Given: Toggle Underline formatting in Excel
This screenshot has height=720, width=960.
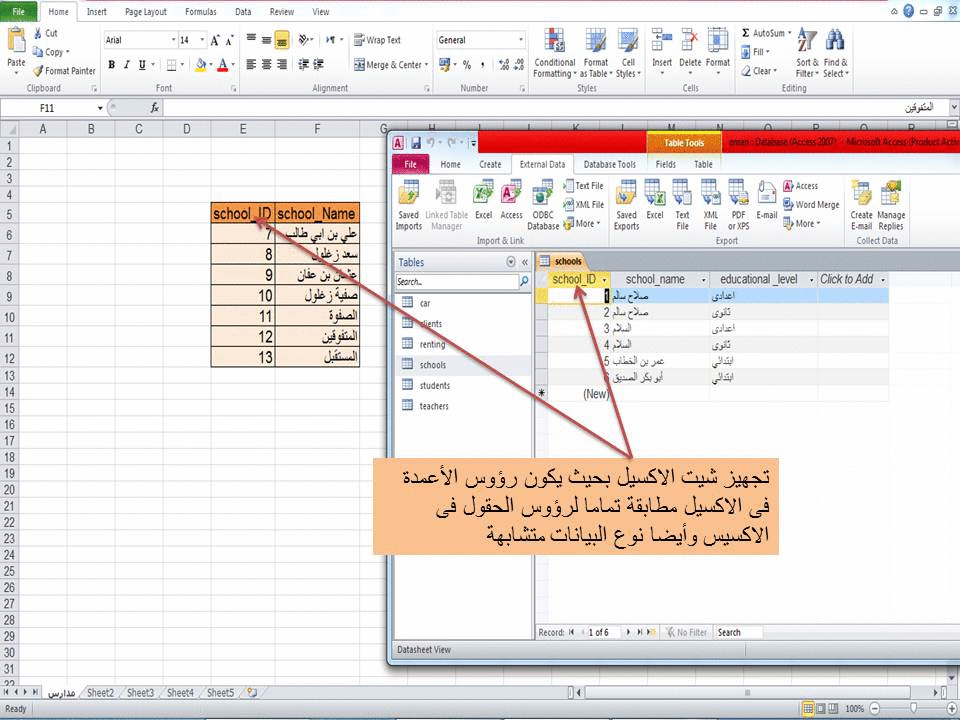Looking at the screenshot, I should coord(142,64).
